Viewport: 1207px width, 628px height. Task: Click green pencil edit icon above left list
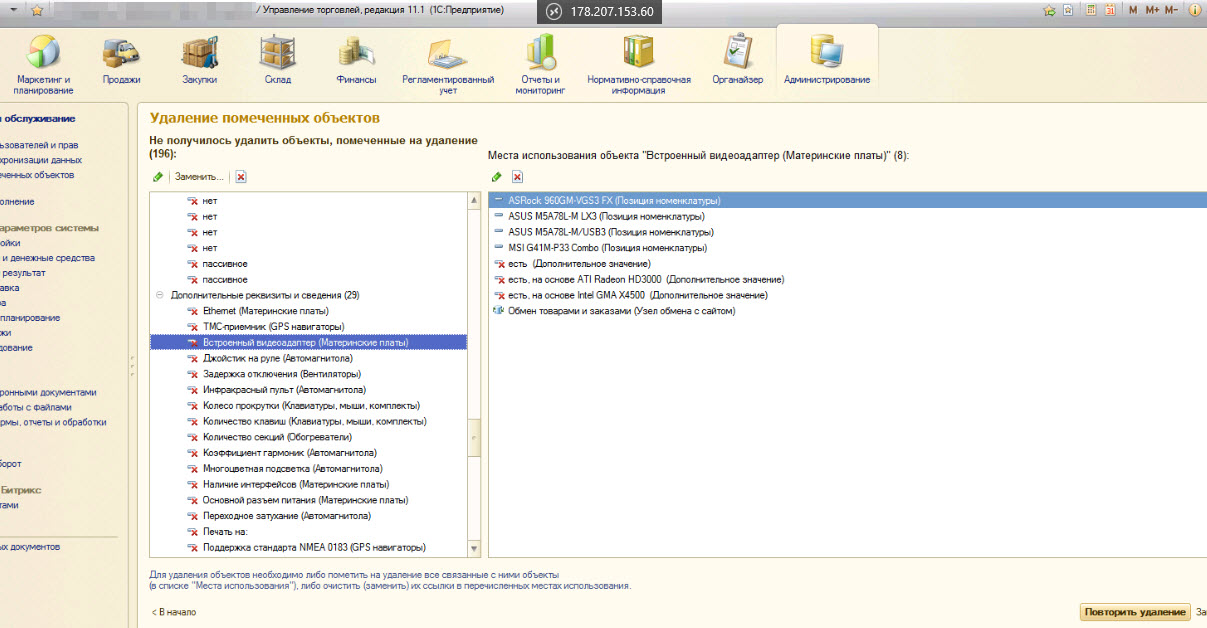click(x=157, y=177)
